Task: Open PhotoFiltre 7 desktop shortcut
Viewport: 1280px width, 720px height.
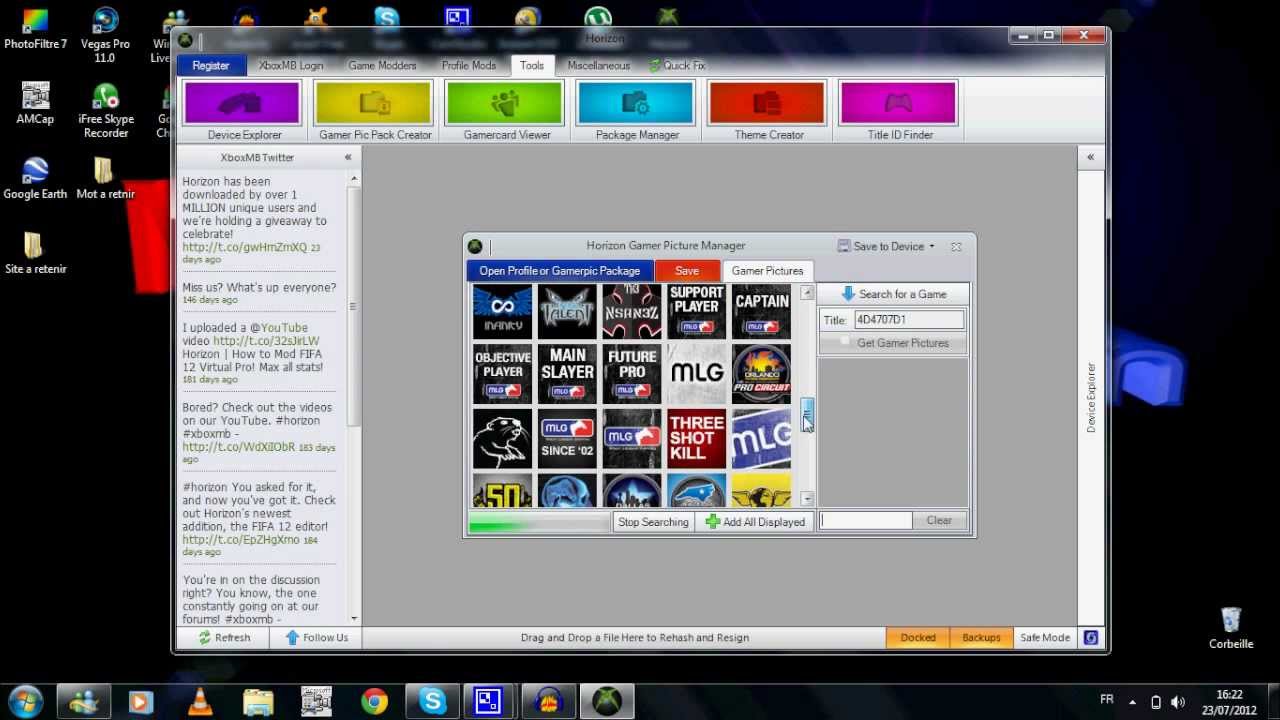Action: (35, 28)
